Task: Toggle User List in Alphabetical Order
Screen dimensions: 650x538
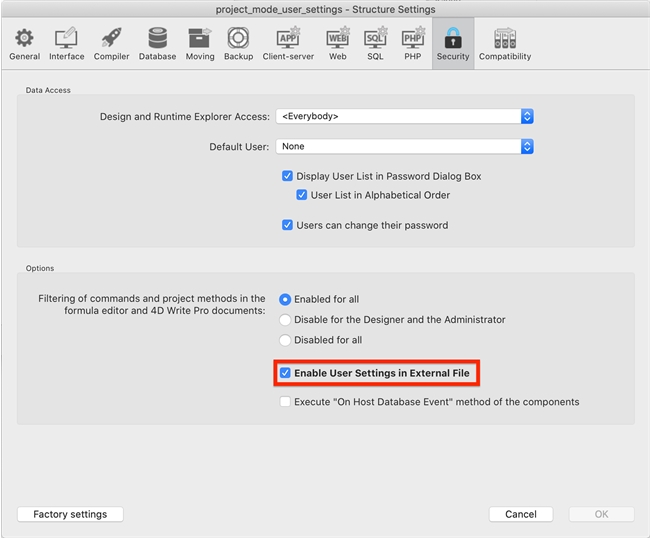Action: [x=302, y=195]
